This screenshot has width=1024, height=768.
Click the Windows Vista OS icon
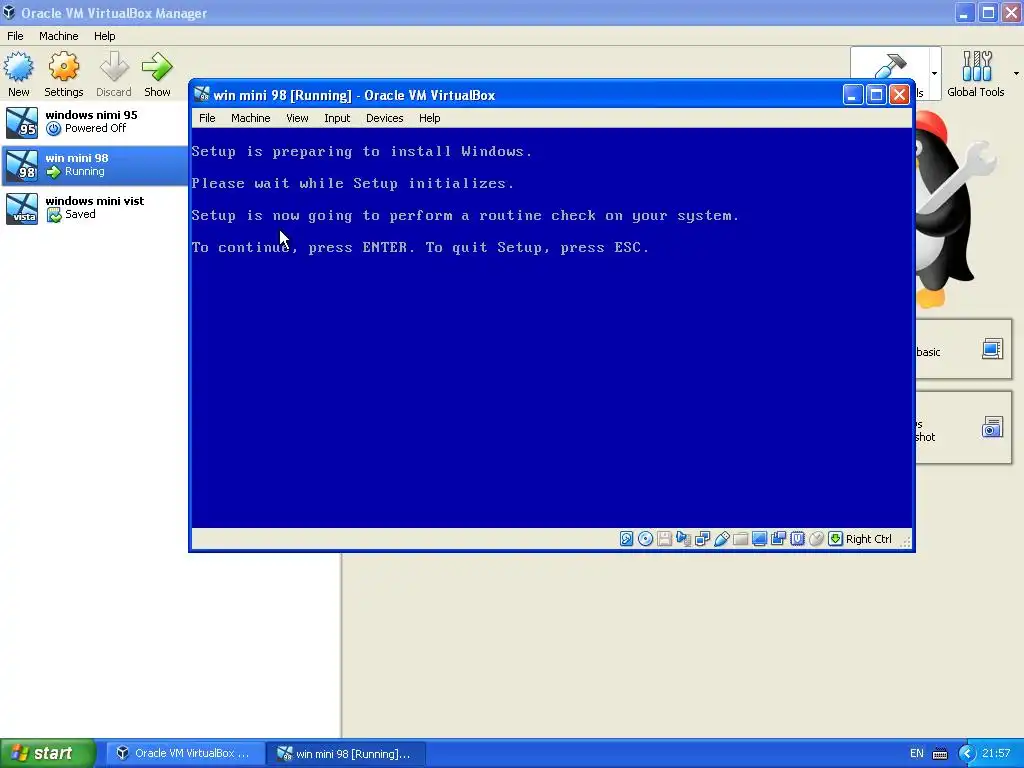click(22, 208)
